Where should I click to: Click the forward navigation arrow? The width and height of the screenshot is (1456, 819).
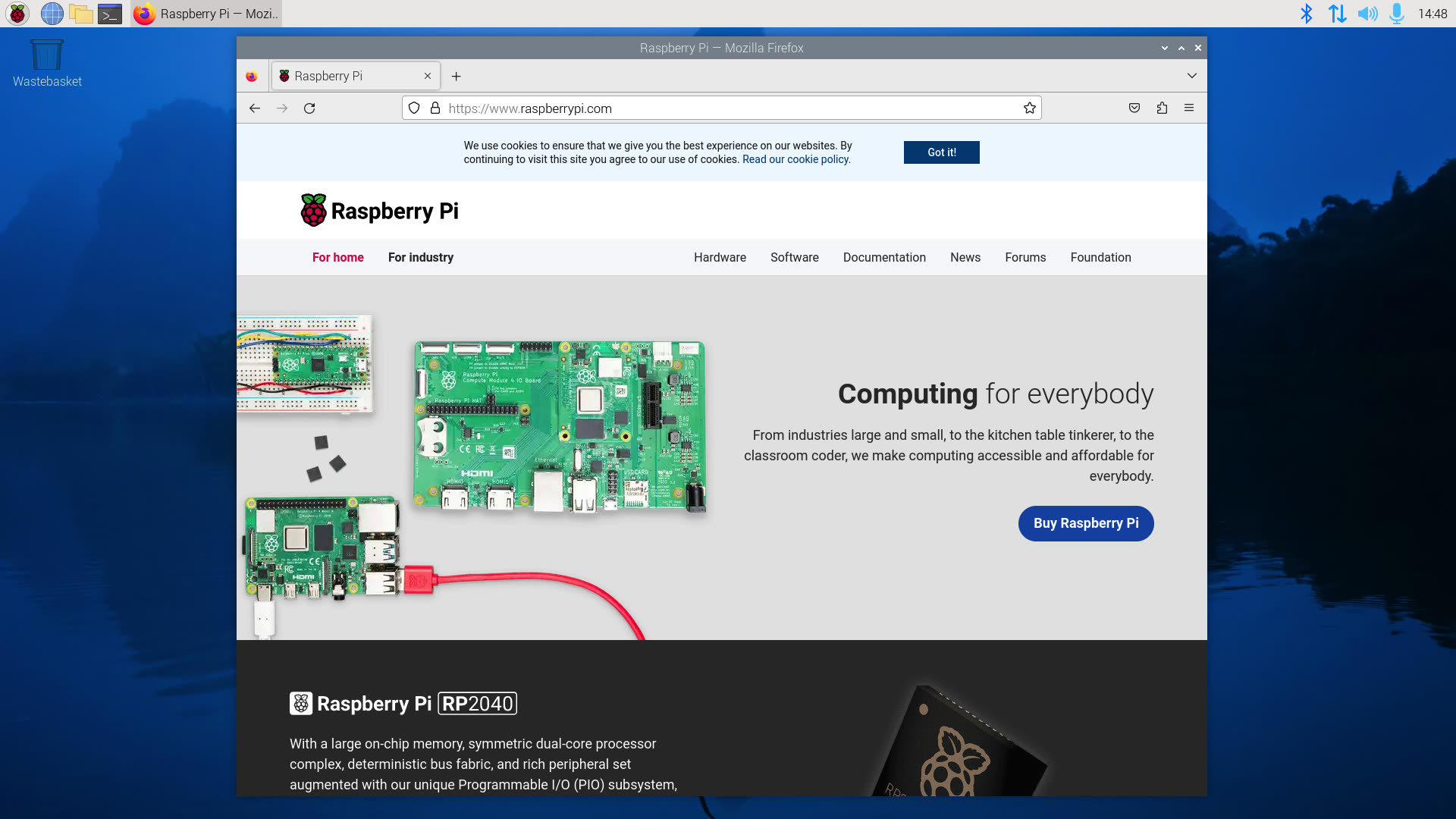(x=282, y=108)
